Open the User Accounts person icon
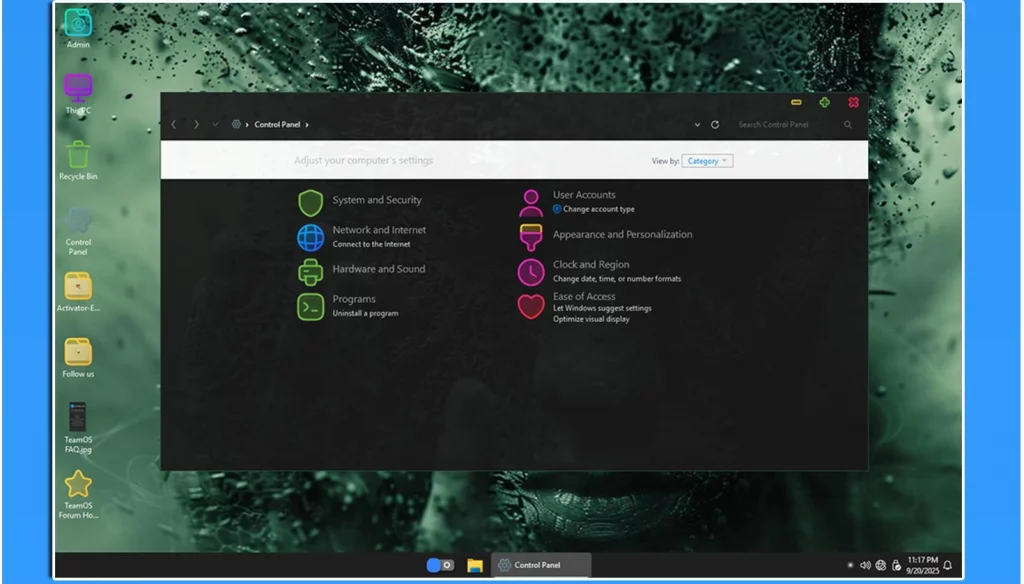1024x584 pixels. coord(531,203)
